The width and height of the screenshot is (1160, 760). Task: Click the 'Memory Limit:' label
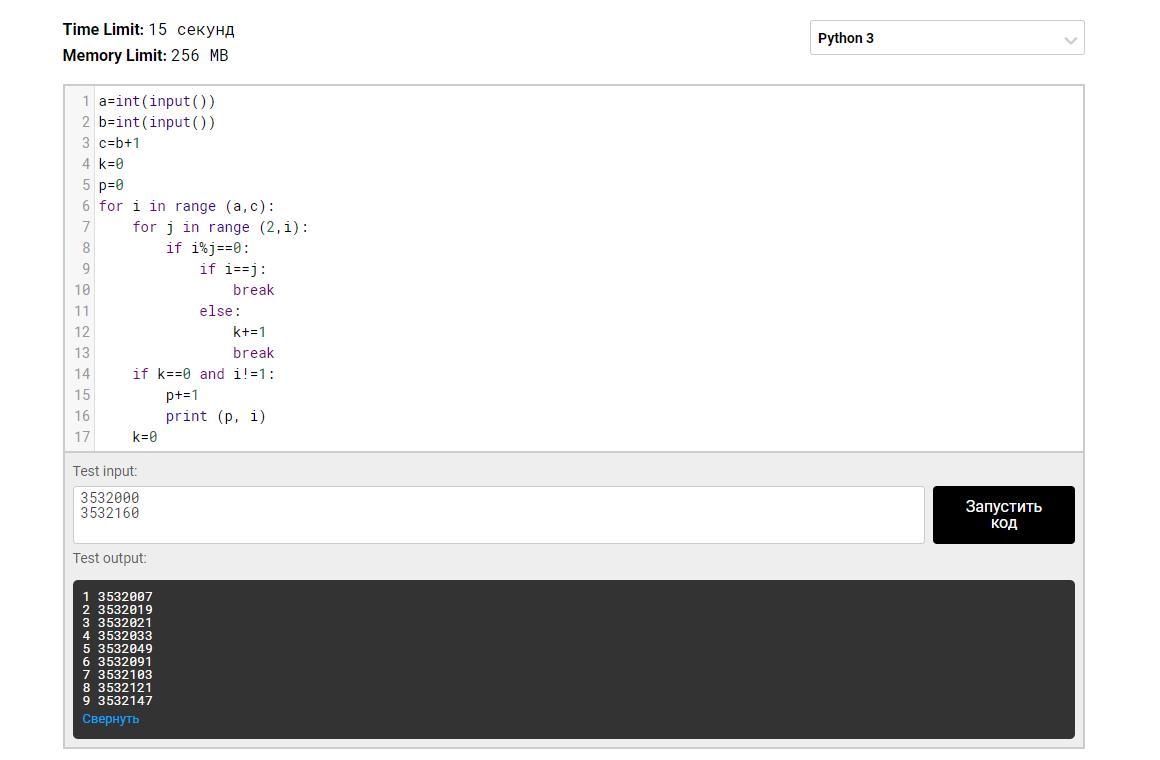(115, 56)
